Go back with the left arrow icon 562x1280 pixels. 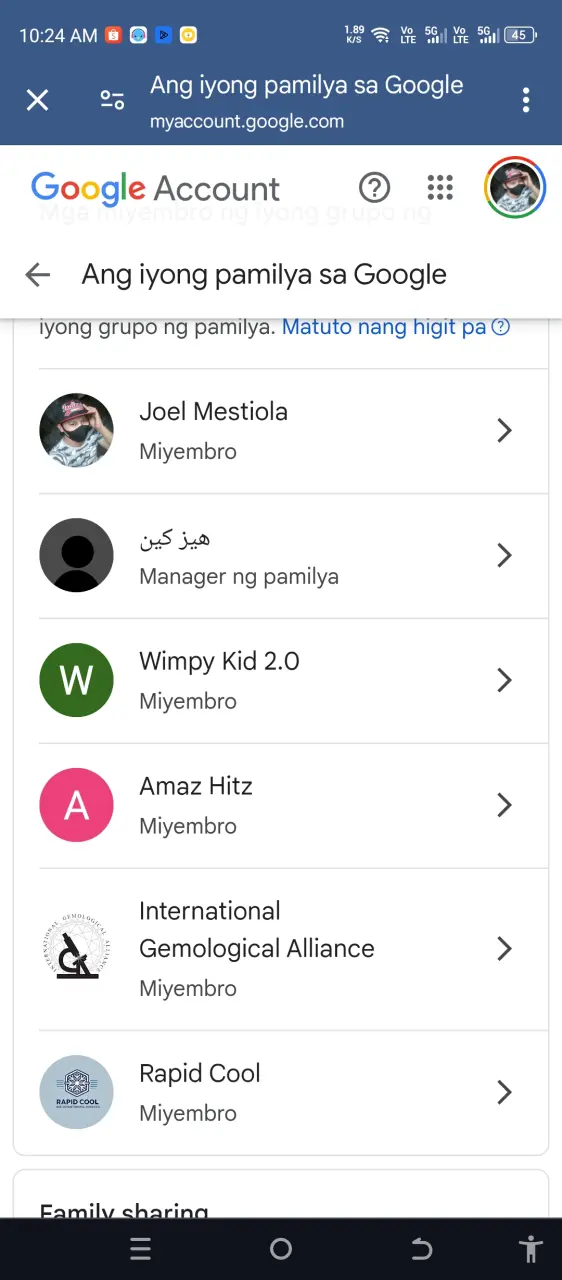[x=38, y=275]
